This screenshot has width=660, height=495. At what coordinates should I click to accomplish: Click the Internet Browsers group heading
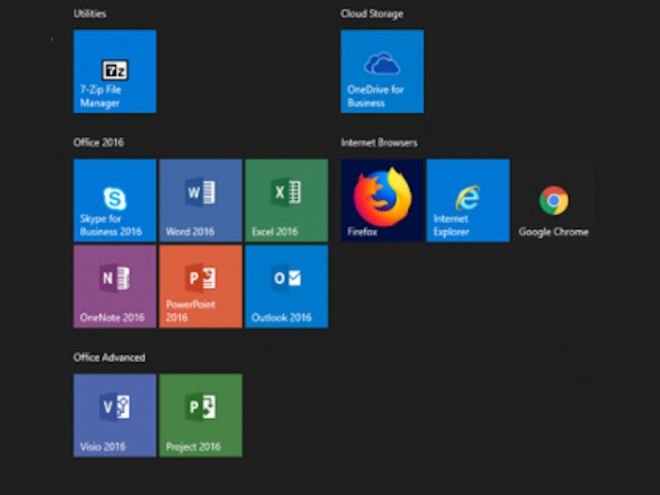coord(379,143)
